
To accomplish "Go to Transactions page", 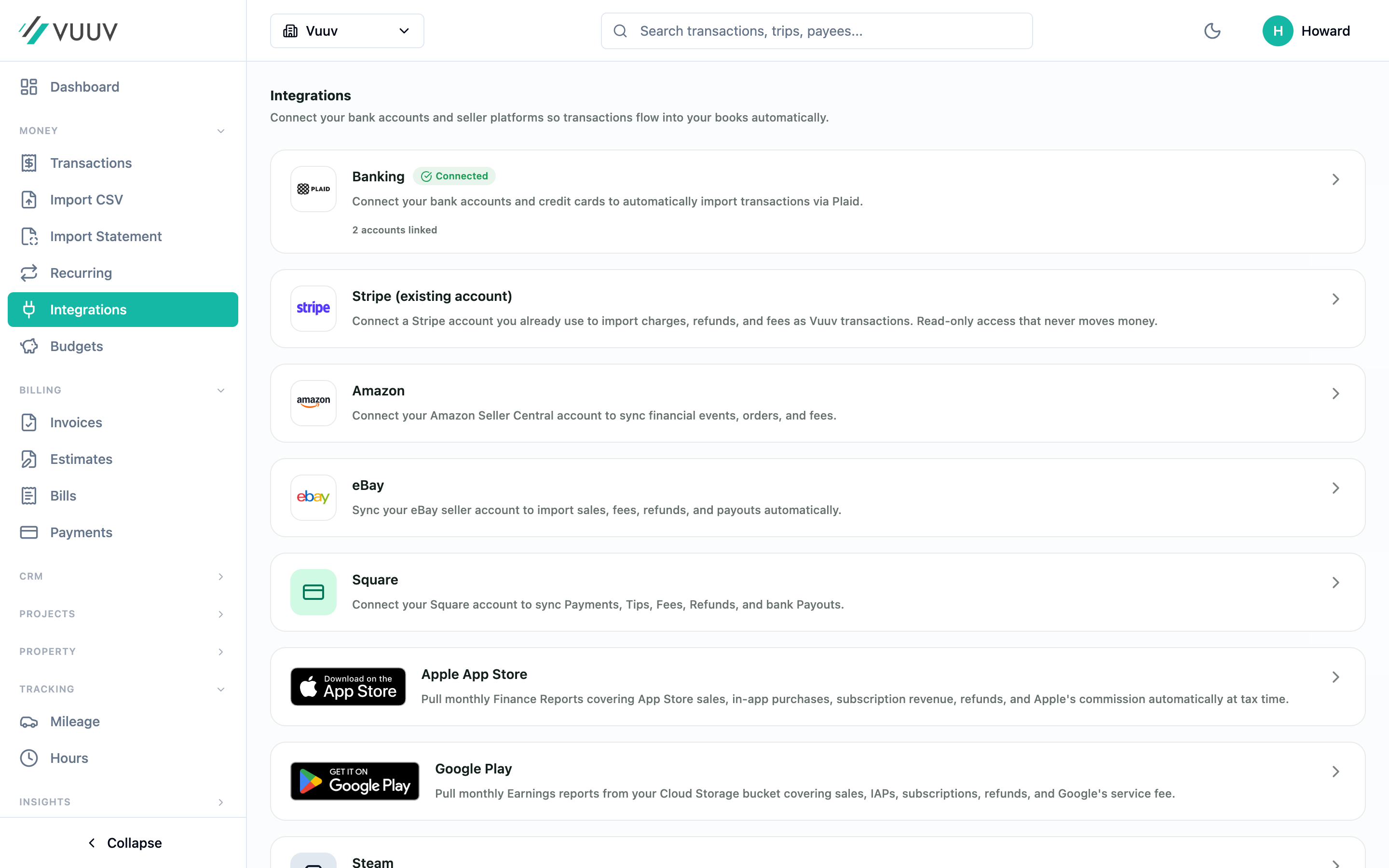I will pos(123,163).
